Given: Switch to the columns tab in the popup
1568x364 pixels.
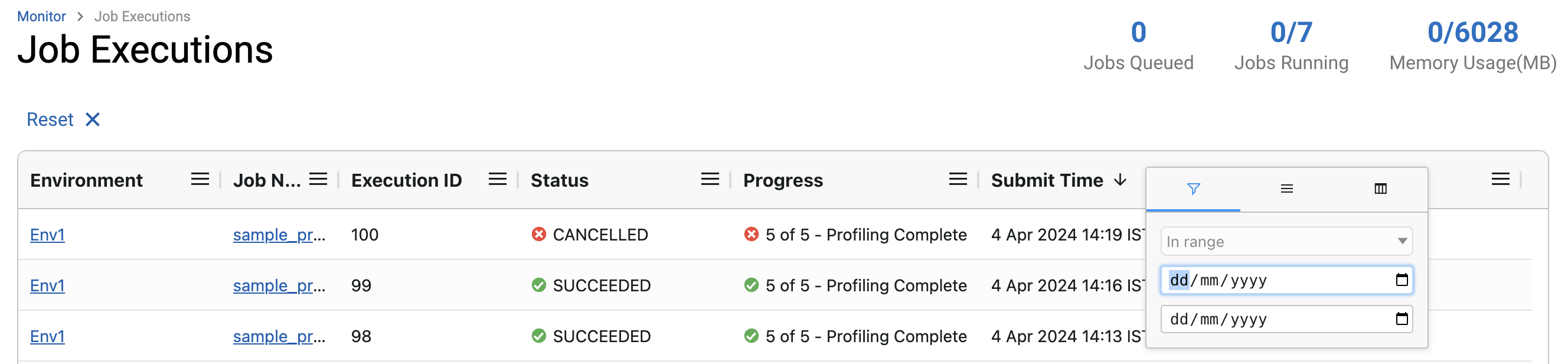Looking at the screenshot, I should point(1380,189).
